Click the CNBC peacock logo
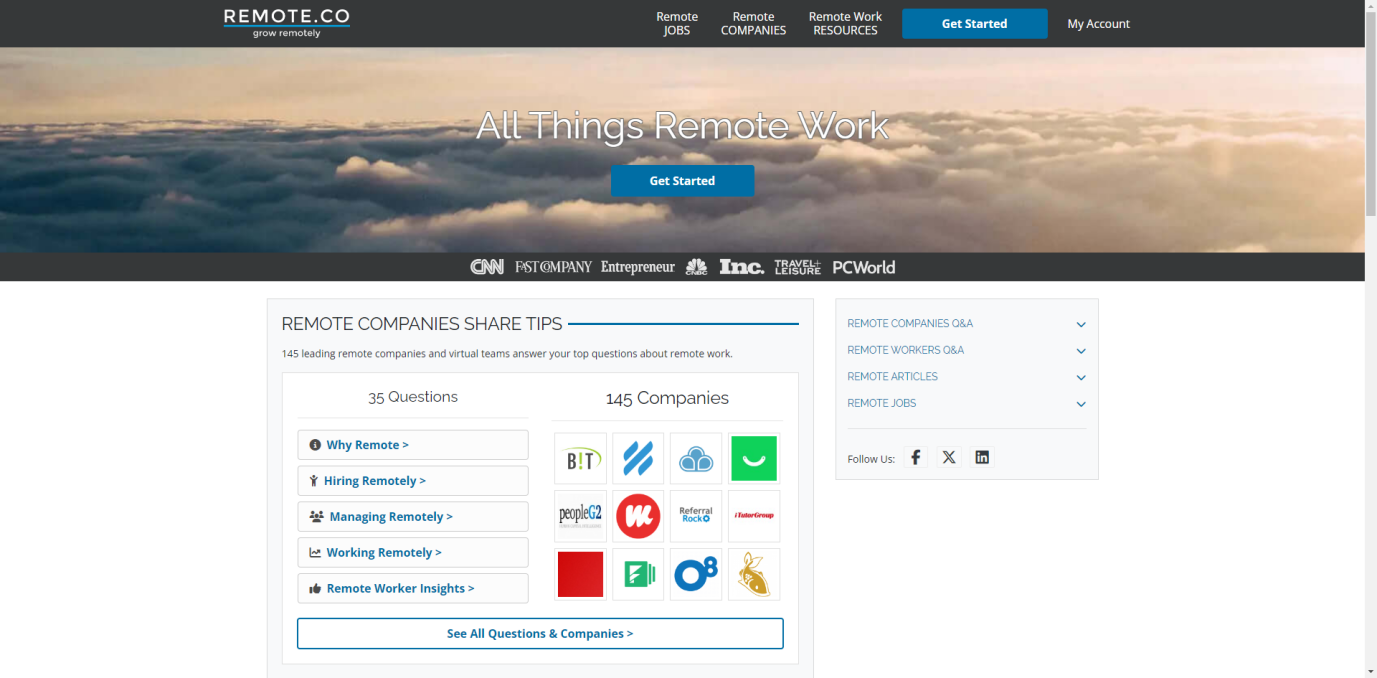Screen dimensions: 1377x678 696,267
